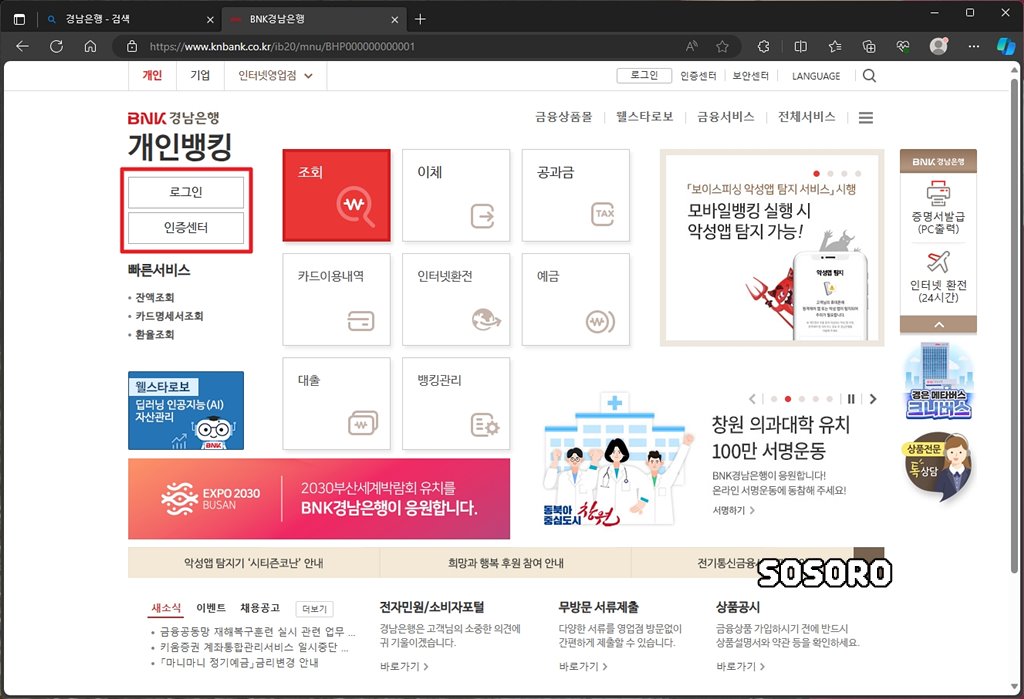Click the 서명하기 link
The height and width of the screenshot is (699, 1024).
click(x=733, y=510)
